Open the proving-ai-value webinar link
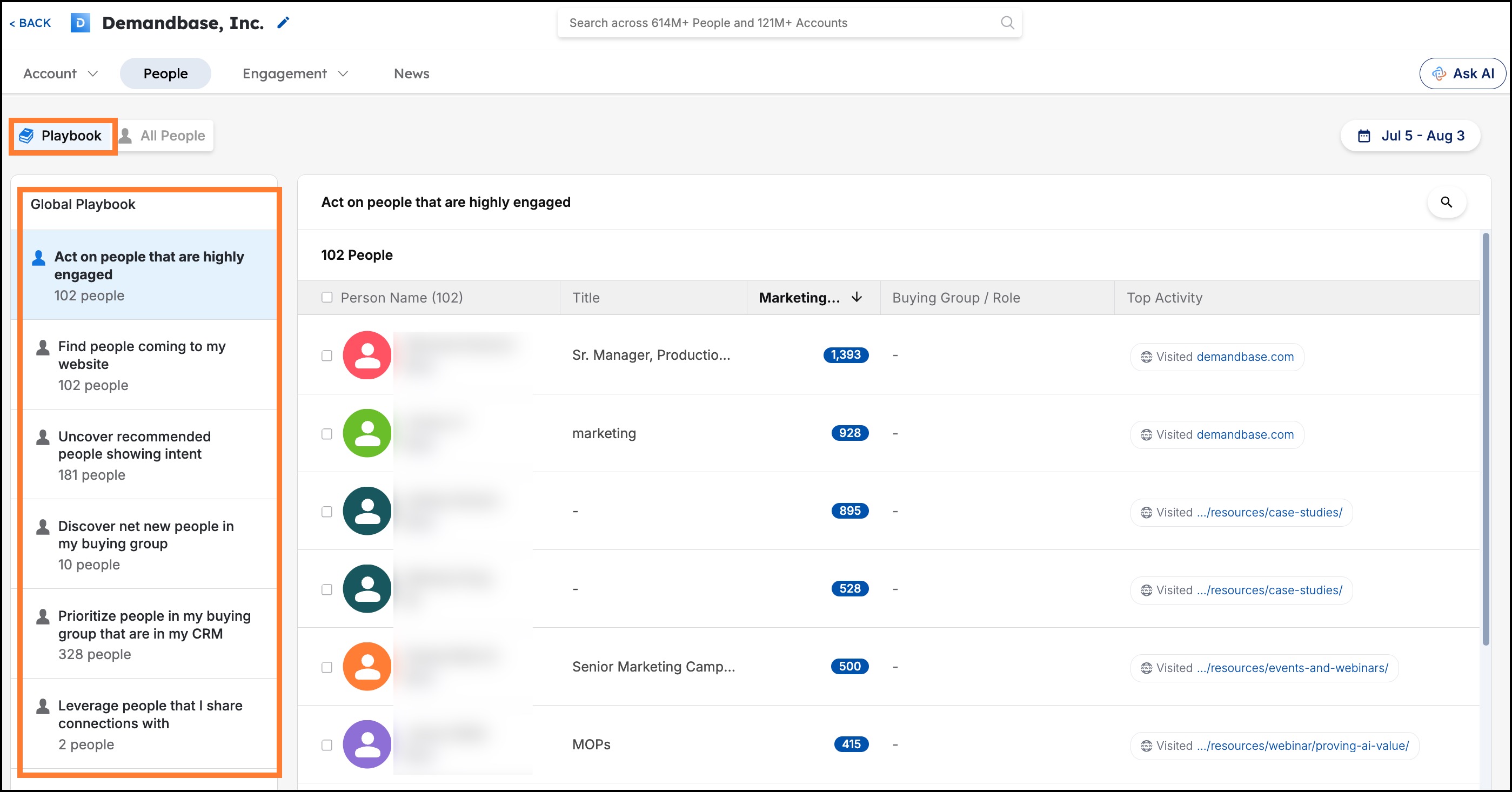The height and width of the screenshot is (792, 1512). click(x=1303, y=746)
